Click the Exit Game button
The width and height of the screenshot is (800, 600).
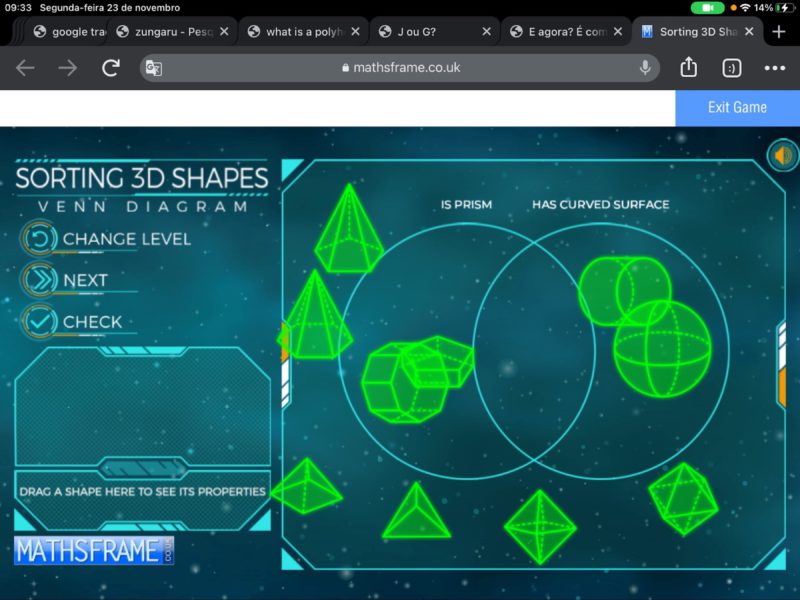[x=737, y=107]
